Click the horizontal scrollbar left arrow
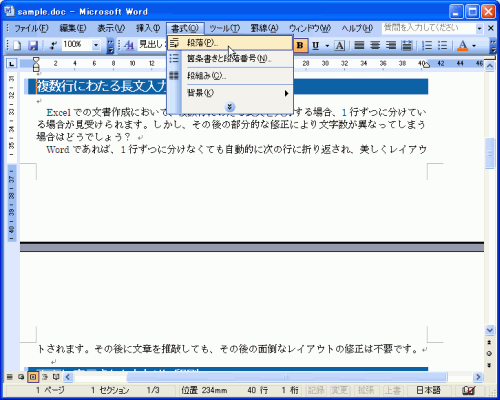Viewport: 500px width, 400px height. pyautogui.click(x=68, y=377)
